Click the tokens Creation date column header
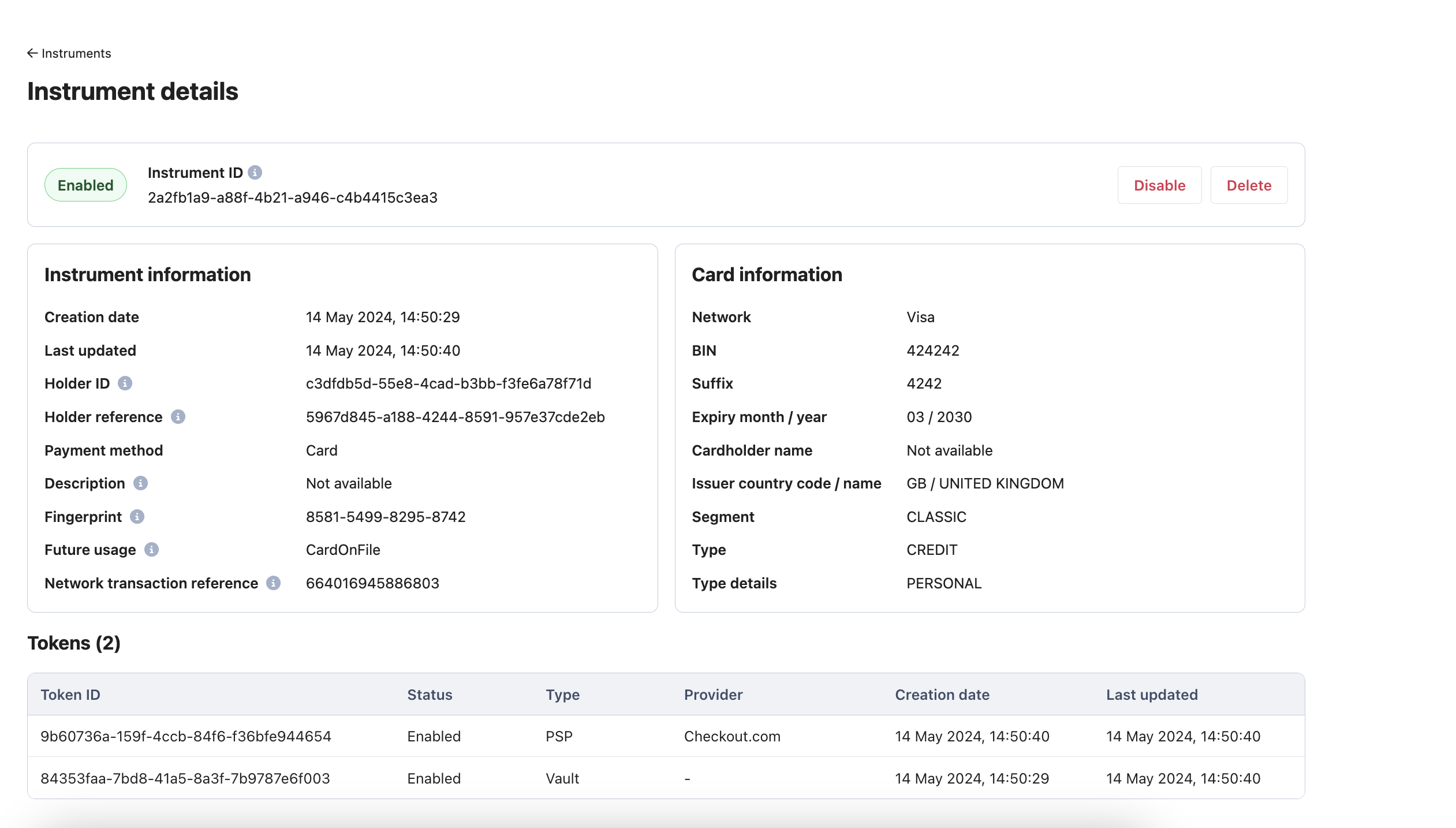The height and width of the screenshot is (828, 1456). 942,695
